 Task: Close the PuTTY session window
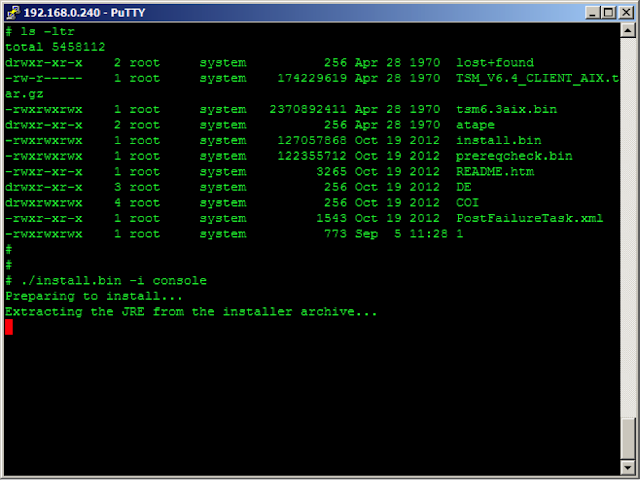pos(626,13)
